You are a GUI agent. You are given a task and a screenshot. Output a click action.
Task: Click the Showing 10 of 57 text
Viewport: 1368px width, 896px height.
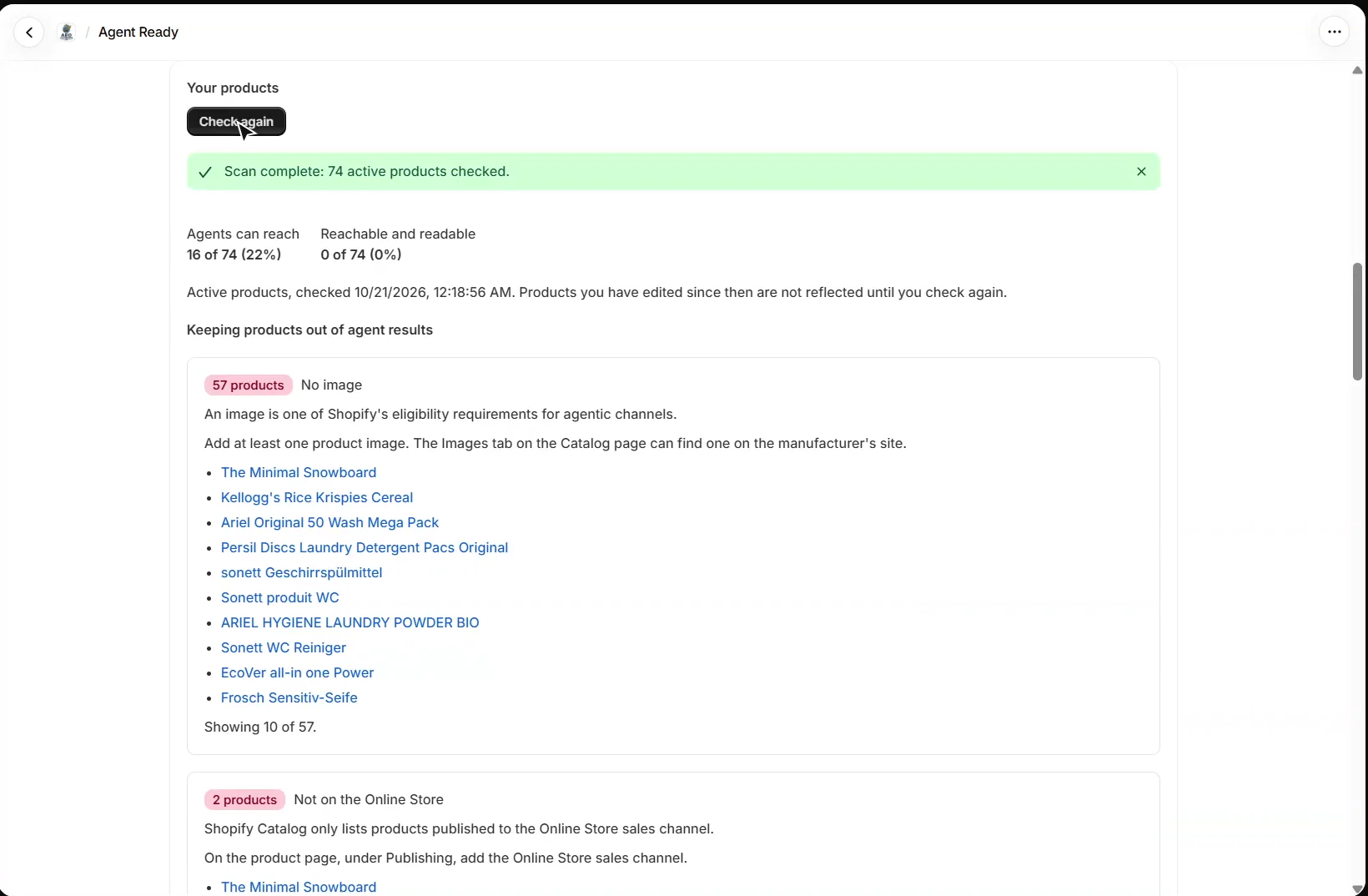(x=260, y=727)
